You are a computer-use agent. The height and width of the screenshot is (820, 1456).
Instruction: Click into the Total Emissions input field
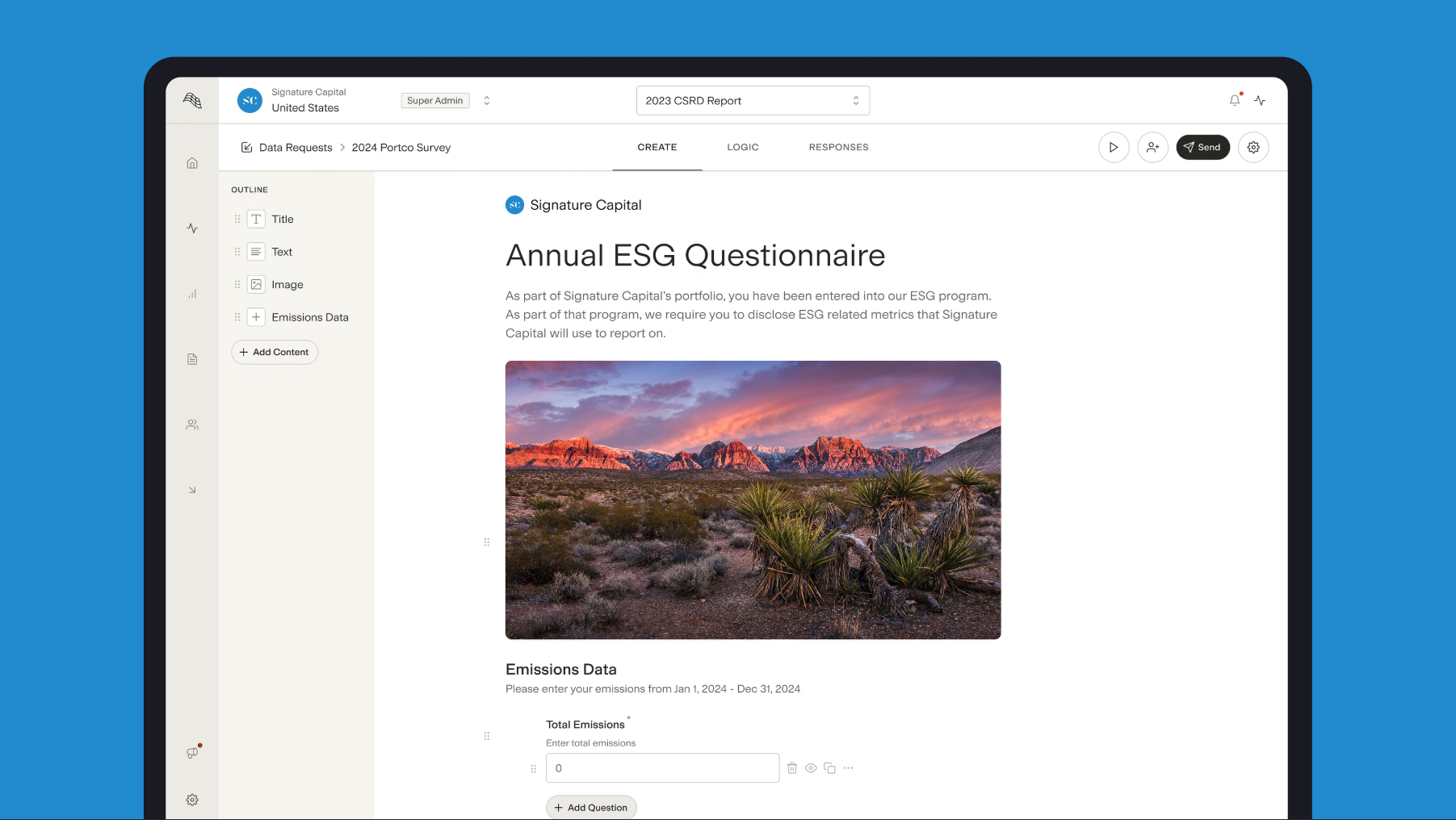coord(662,768)
